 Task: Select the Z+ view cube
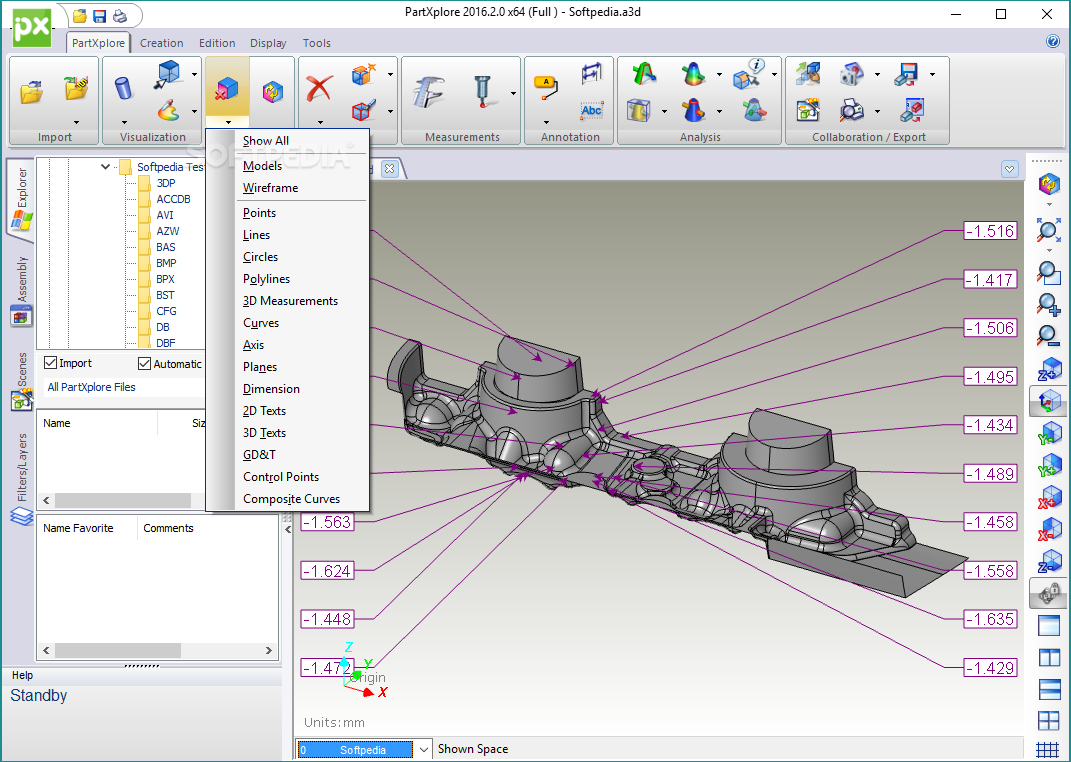[x=1049, y=369]
